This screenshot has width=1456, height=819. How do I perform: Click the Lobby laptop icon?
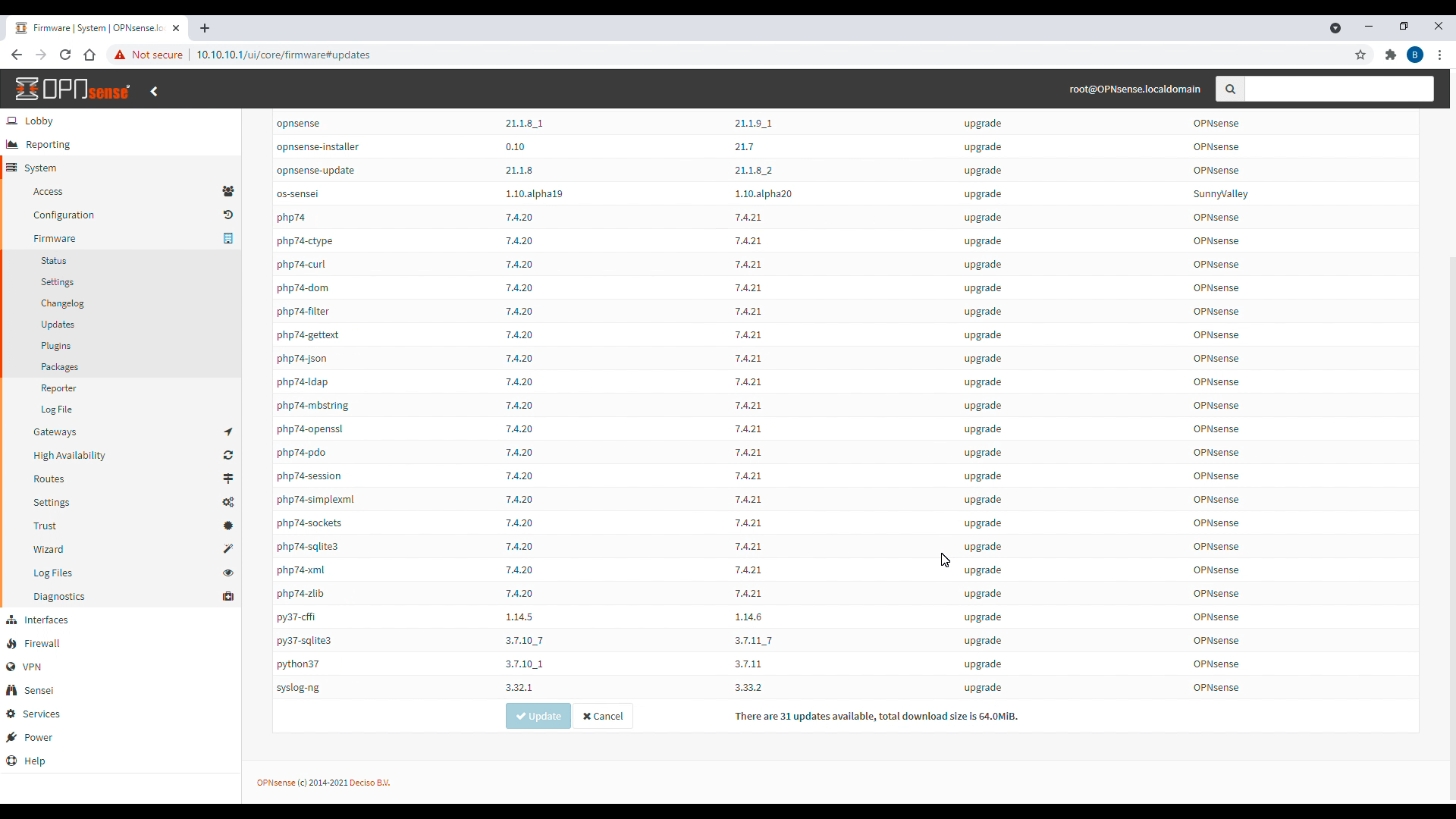pyautogui.click(x=12, y=121)
